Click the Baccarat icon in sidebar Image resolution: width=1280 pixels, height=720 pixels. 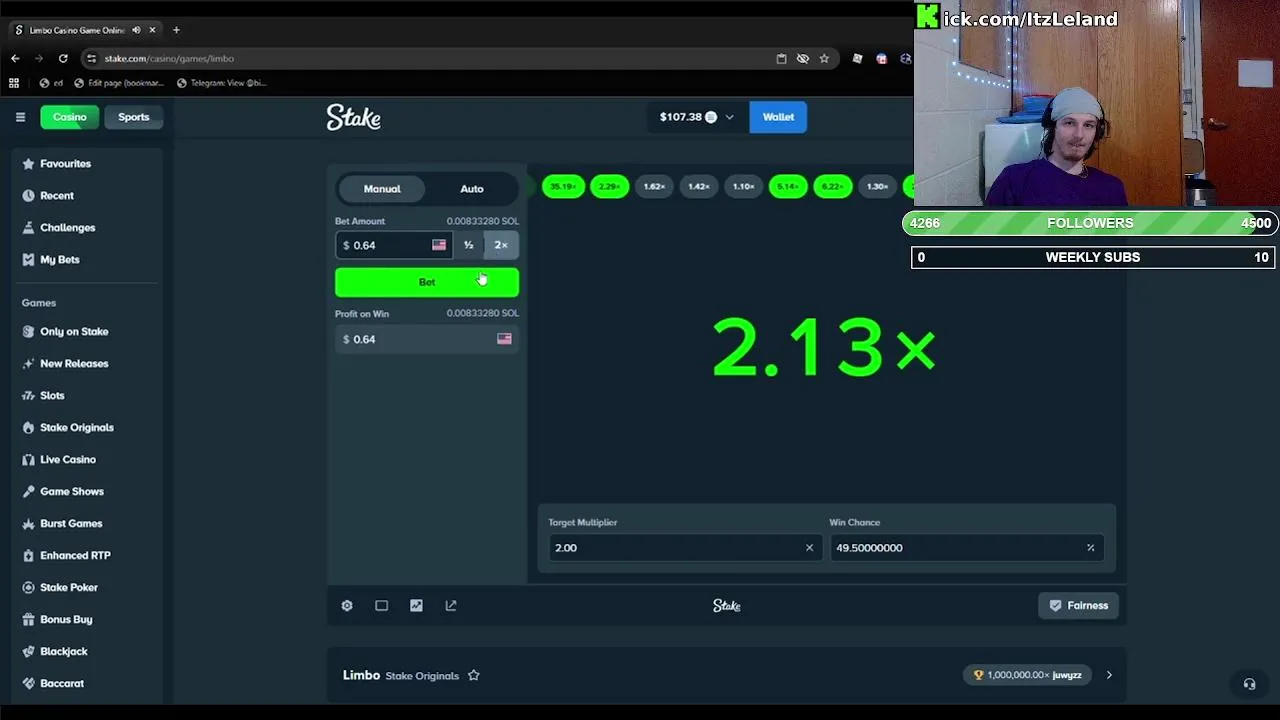pos(28,683)
